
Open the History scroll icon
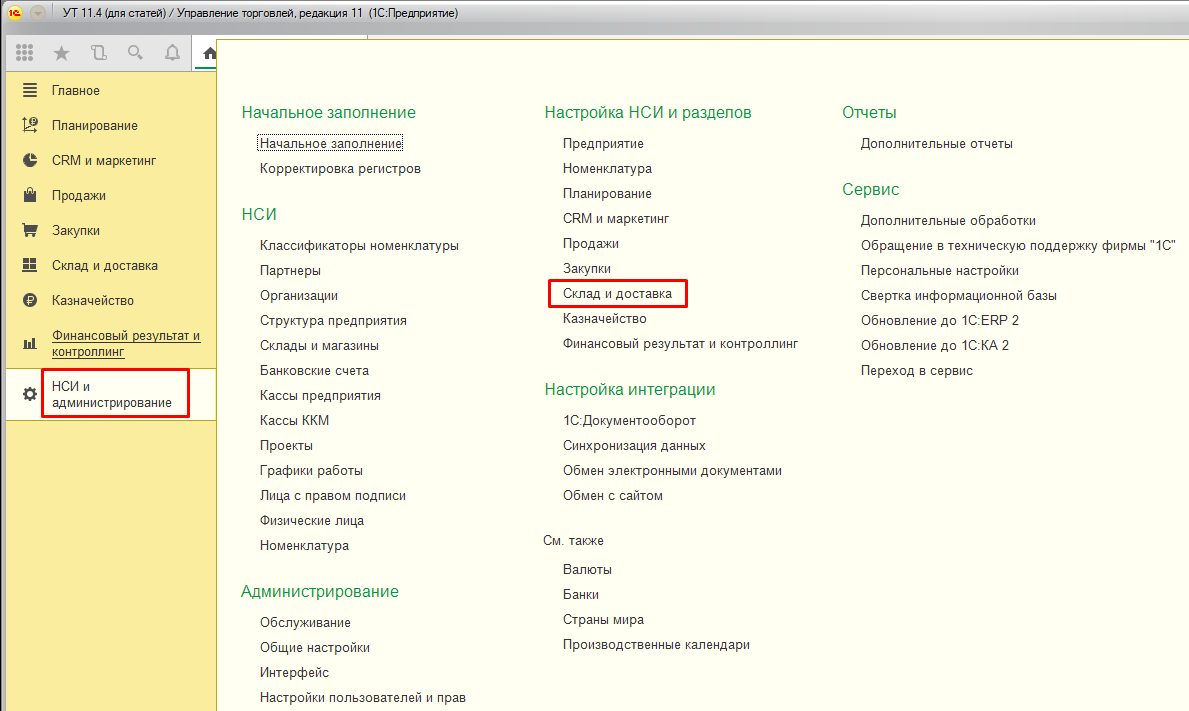(98, 53)
